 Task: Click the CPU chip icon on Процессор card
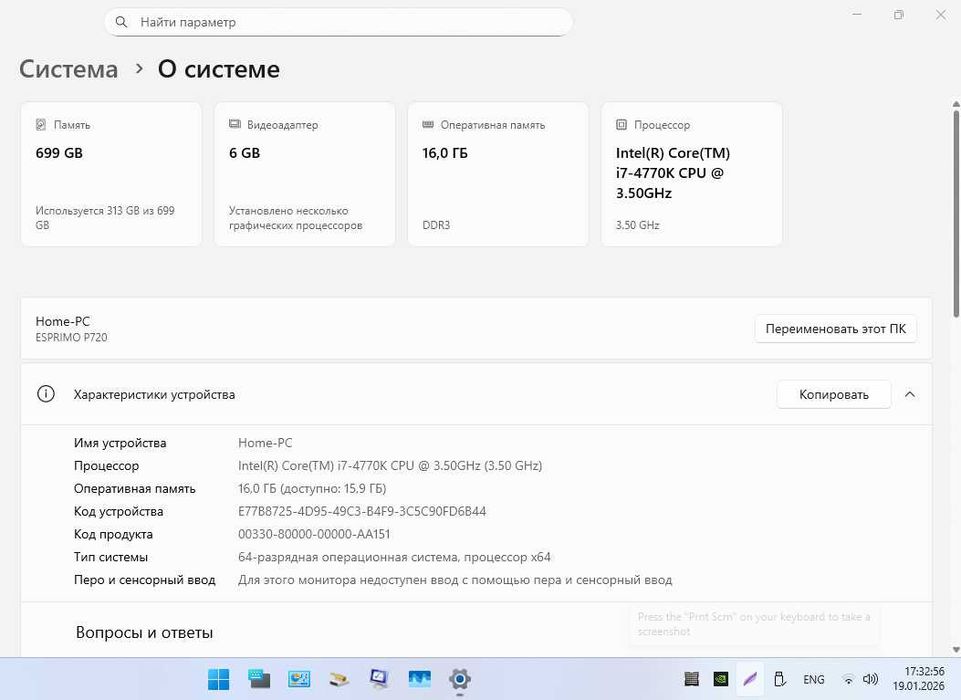(x=621, y=124)
